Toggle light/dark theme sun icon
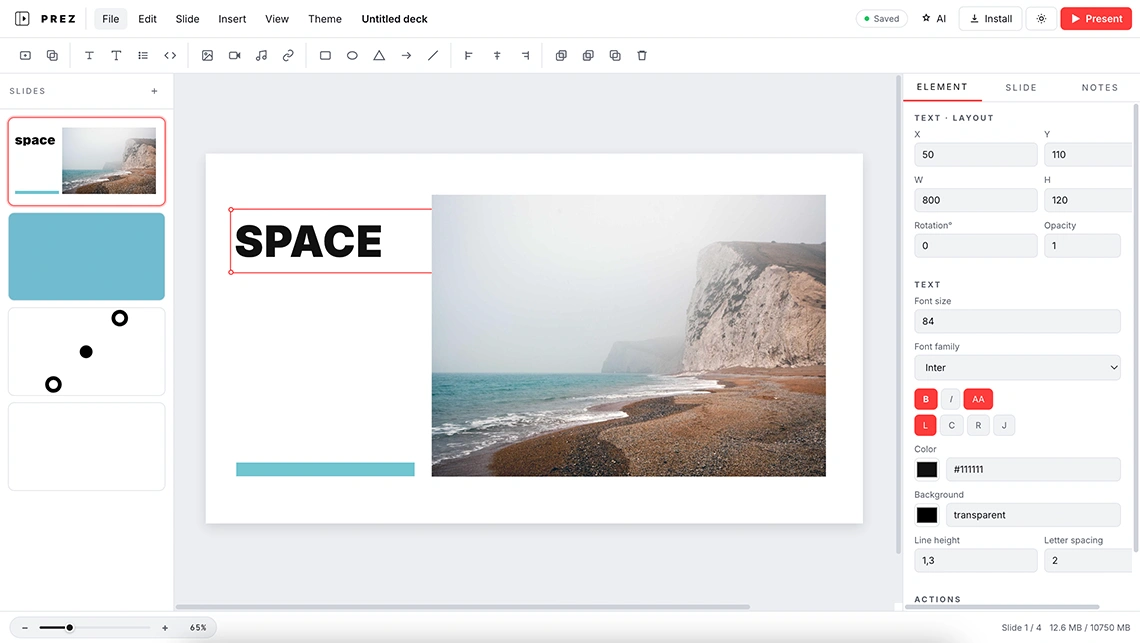This screenshot has height=643, width=1140. (x=1041, y=19)
